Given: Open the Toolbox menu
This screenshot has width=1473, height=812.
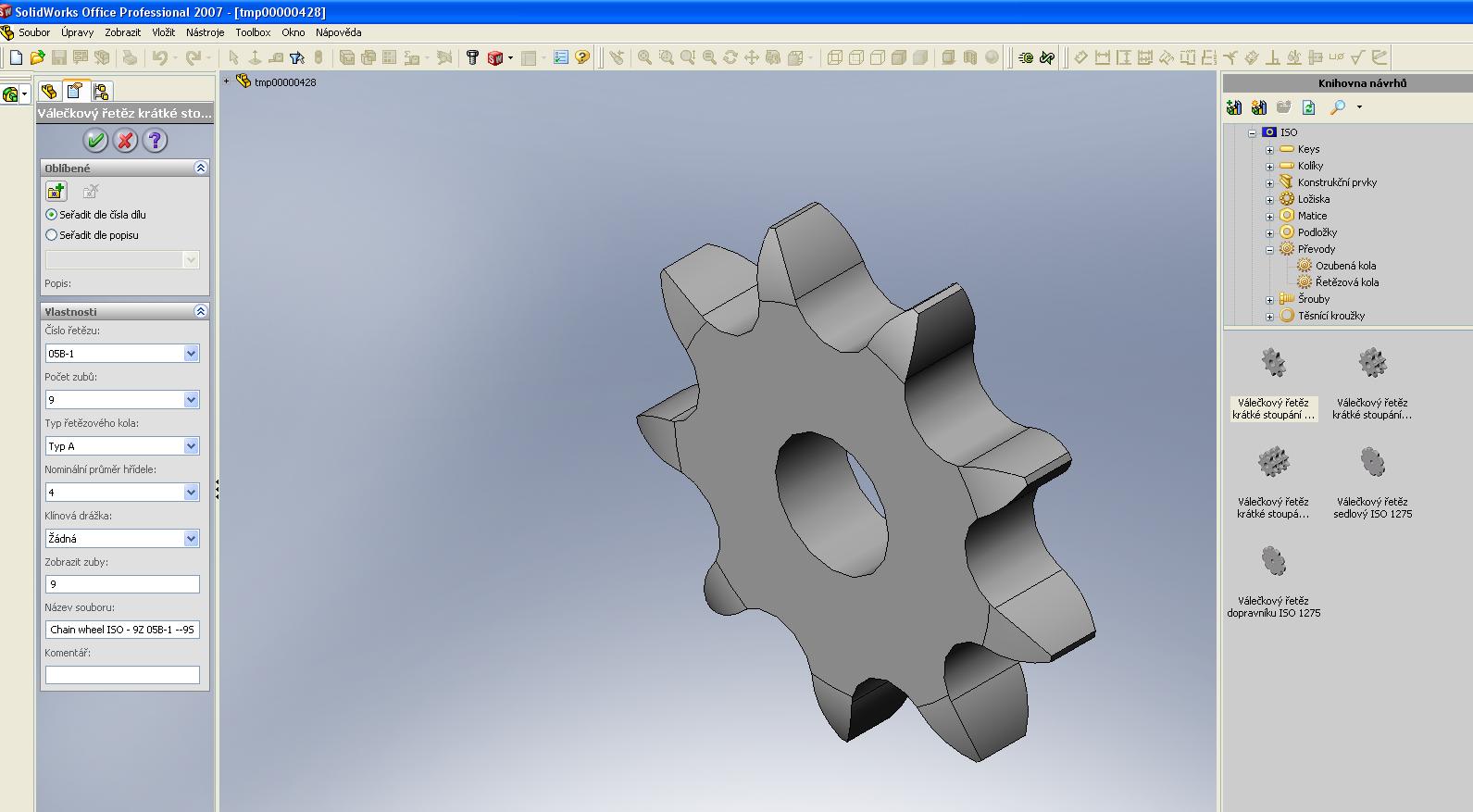Looking at the screenshot, I should 253,32.
